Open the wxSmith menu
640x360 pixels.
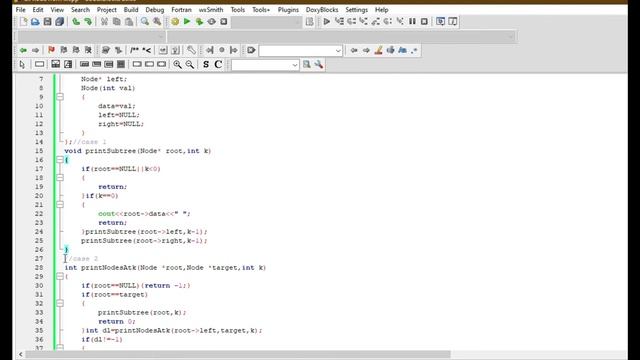coord(211,10)
